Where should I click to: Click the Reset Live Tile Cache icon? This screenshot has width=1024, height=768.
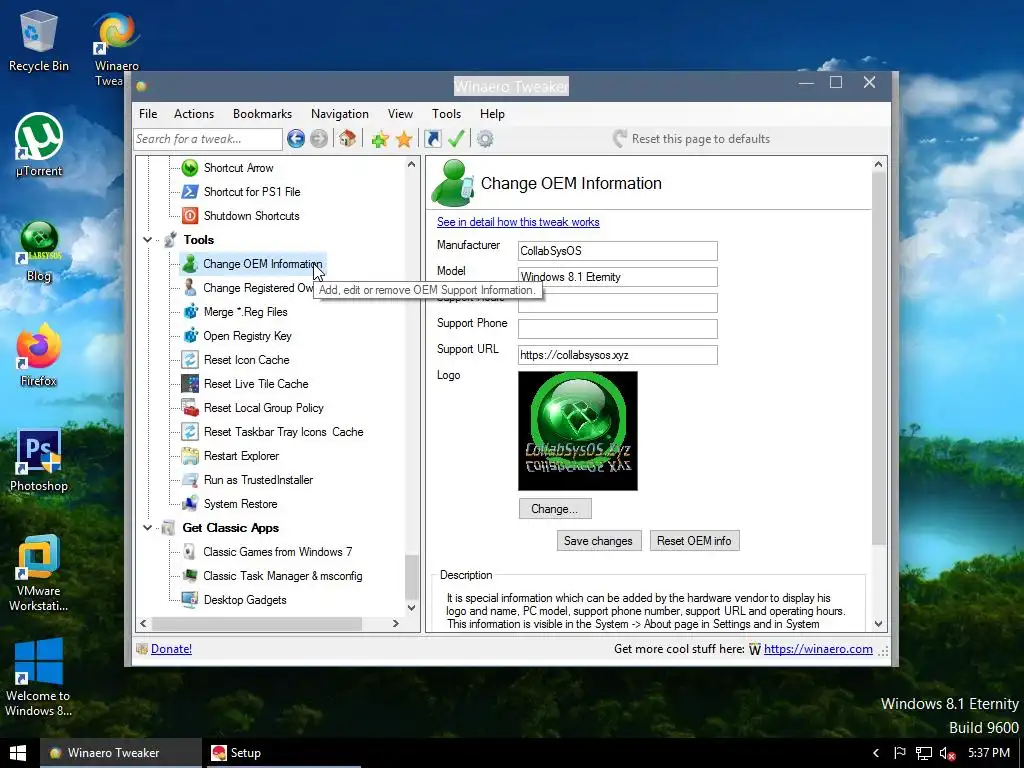point(189,384)
